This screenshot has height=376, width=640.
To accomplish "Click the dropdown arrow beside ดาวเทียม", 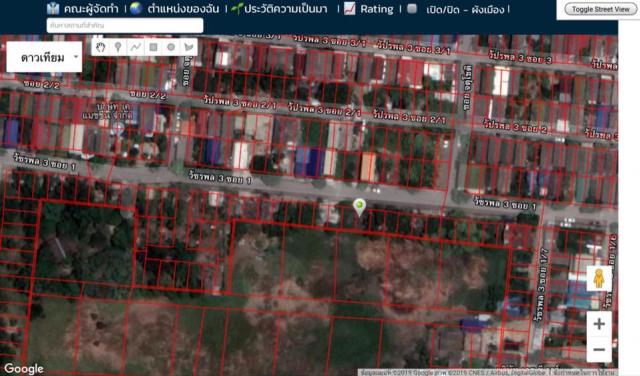I will click(76, 57).
